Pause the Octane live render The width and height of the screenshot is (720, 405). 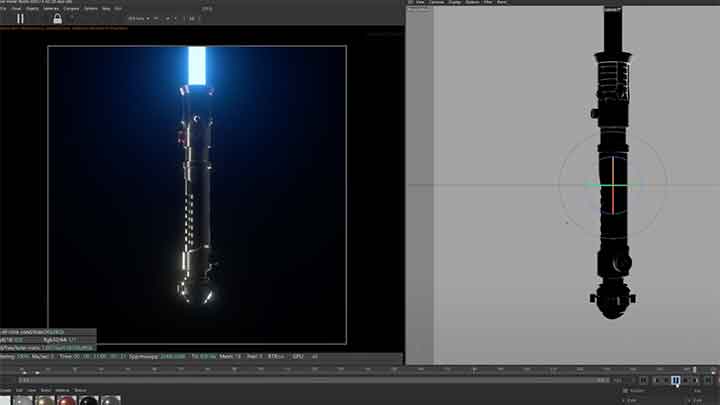(20, 18)
